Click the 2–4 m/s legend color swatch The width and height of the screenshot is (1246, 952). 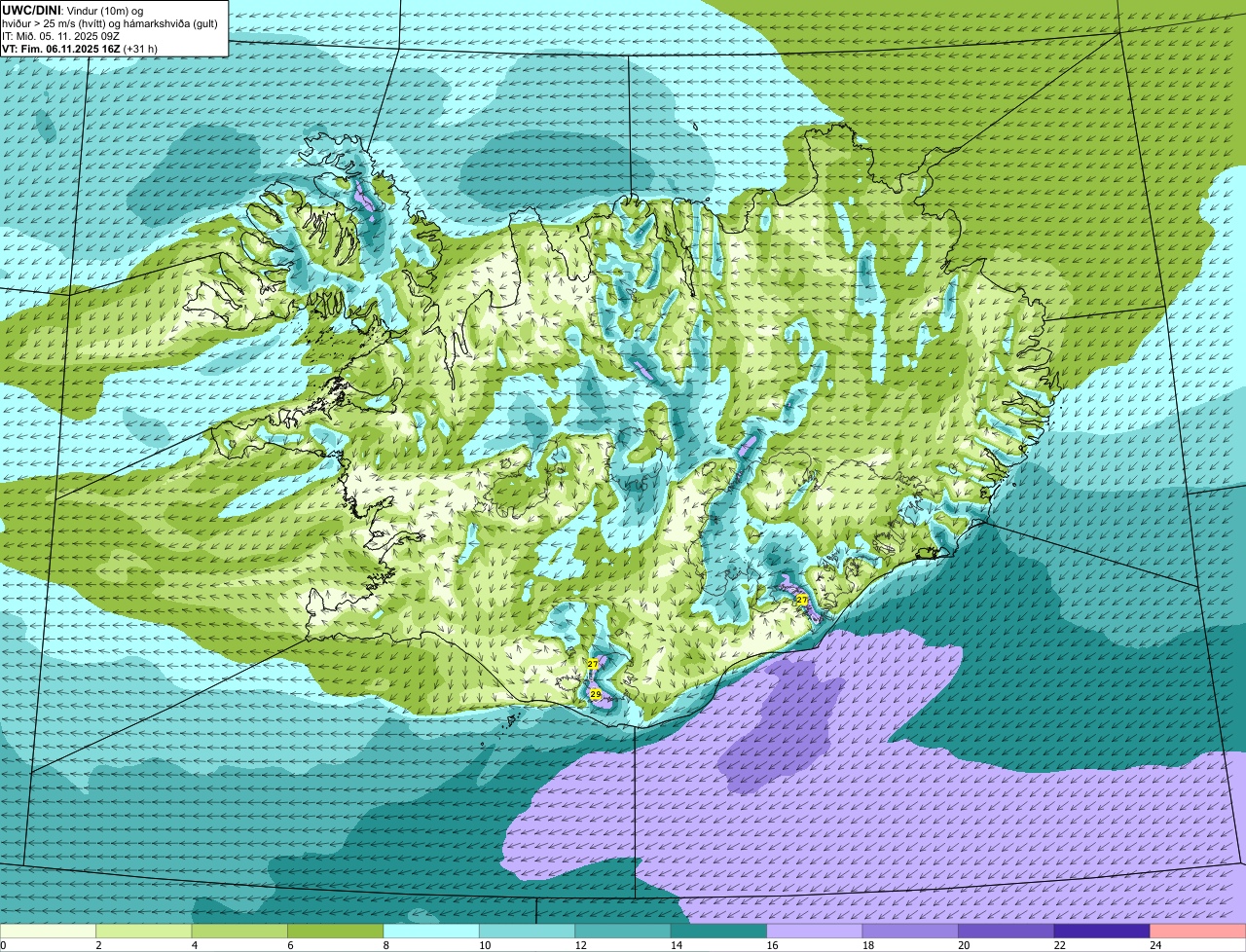tap(144, 931)
